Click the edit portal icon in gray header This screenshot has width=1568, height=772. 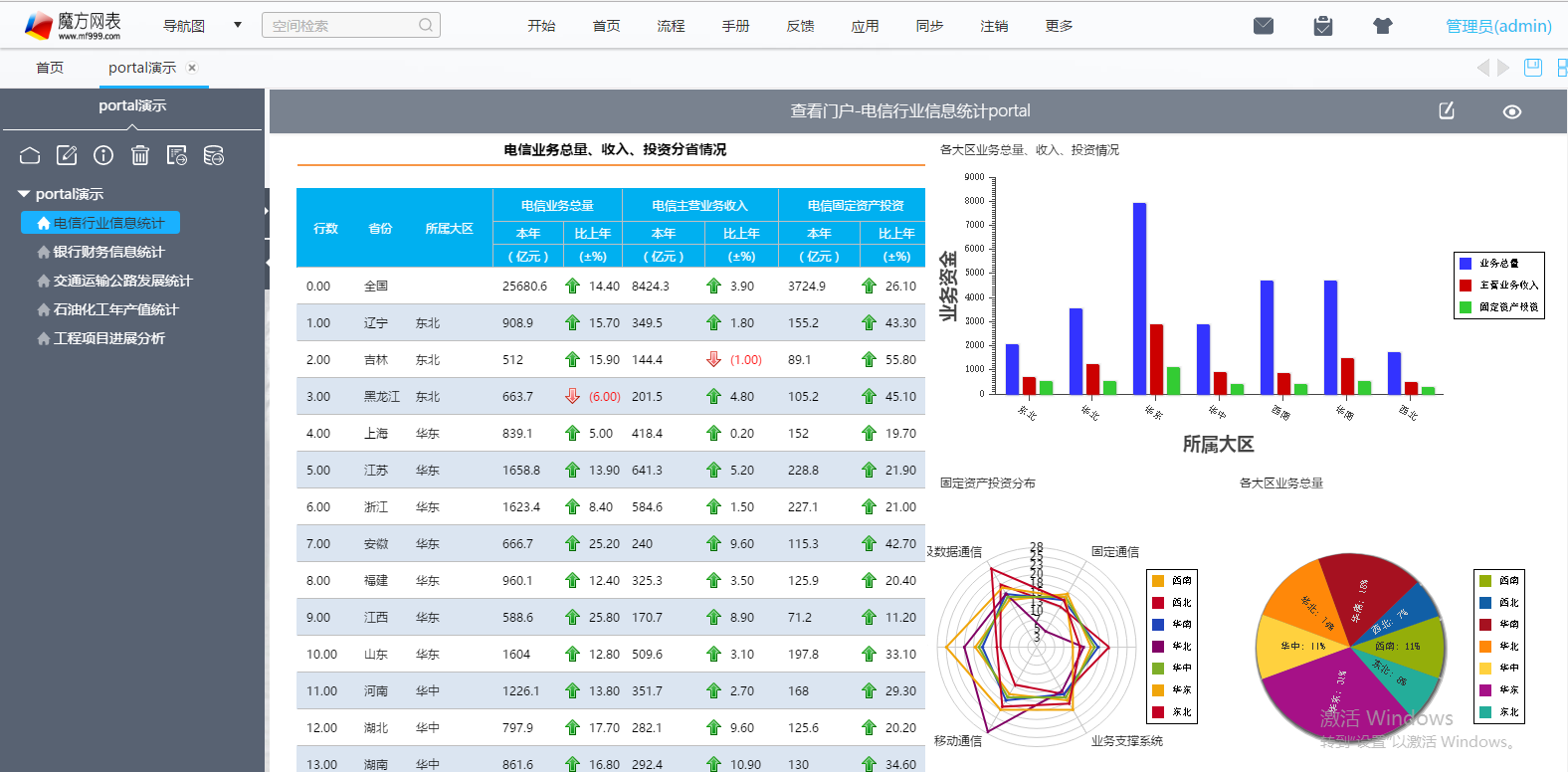click(1447, 110)
